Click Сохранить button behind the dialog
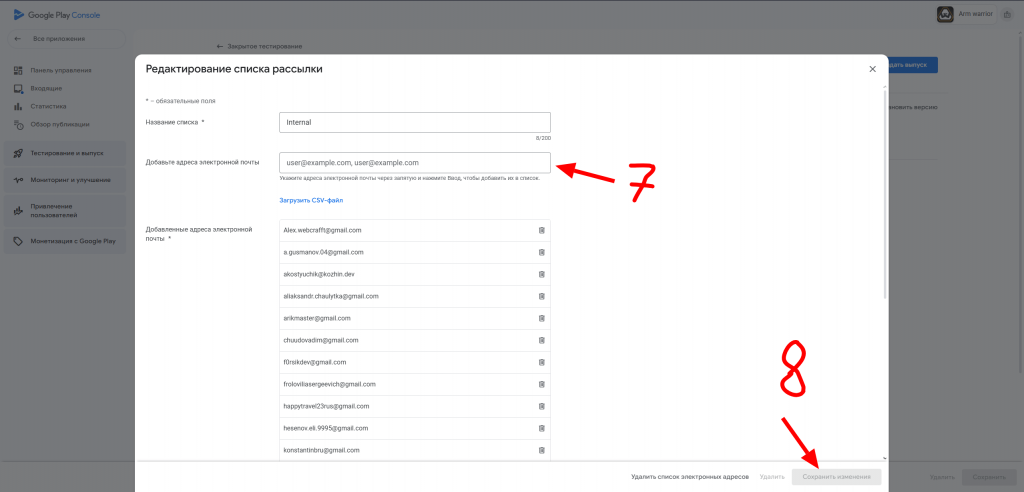This screenshot has width=1024, height=492. [x=988, y=477]
